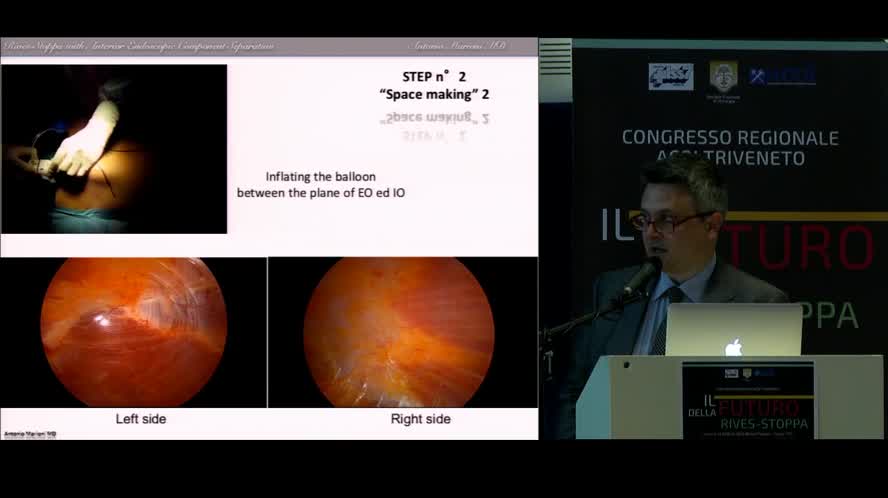Select the right side endoscopic image
The width and height of the screenshot is (888, 498).
pyautogui.click(x=397, y=332)
